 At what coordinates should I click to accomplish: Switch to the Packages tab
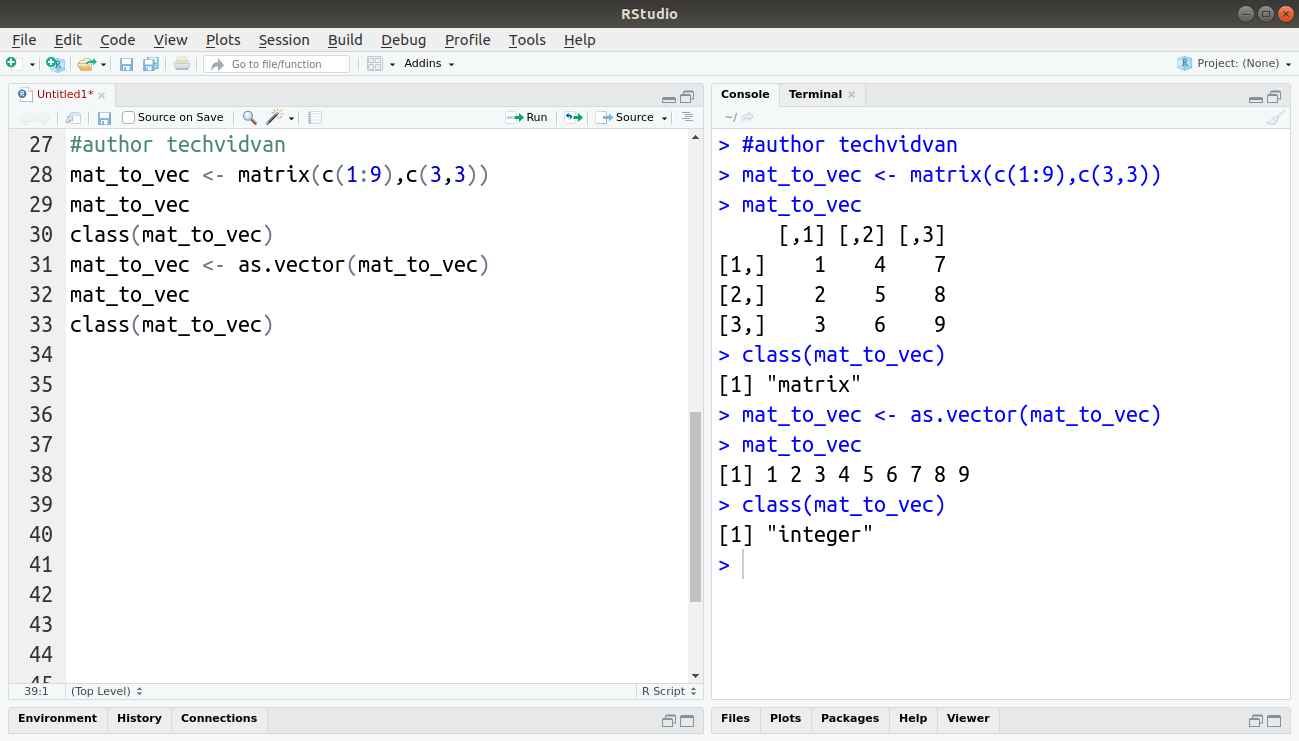(850, 718)
